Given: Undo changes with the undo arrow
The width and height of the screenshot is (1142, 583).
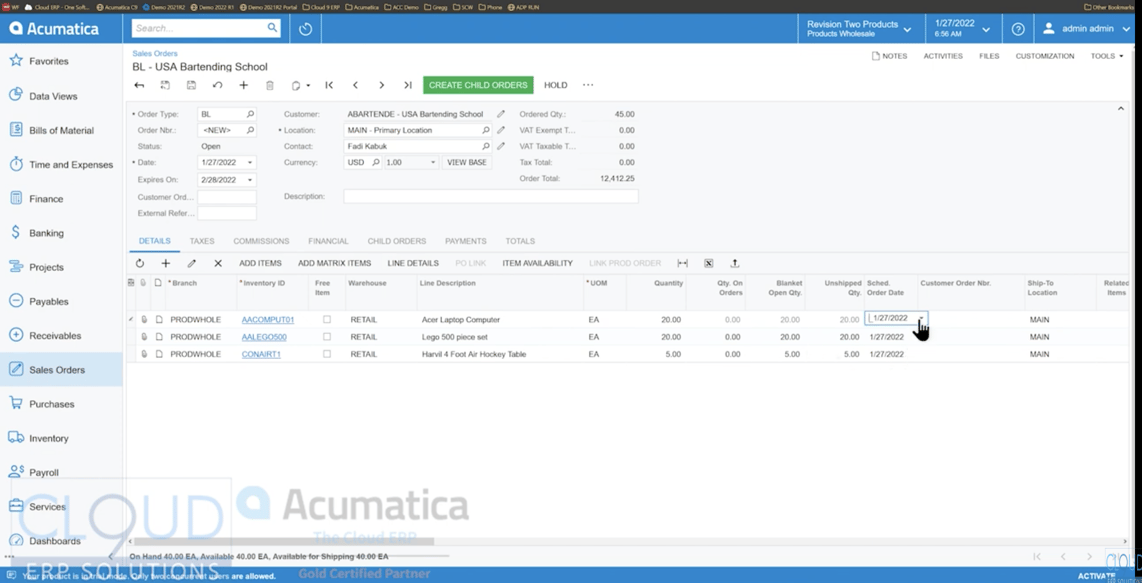Looking at the screenshot, I should pyautogui.click(x=217, y=85).
